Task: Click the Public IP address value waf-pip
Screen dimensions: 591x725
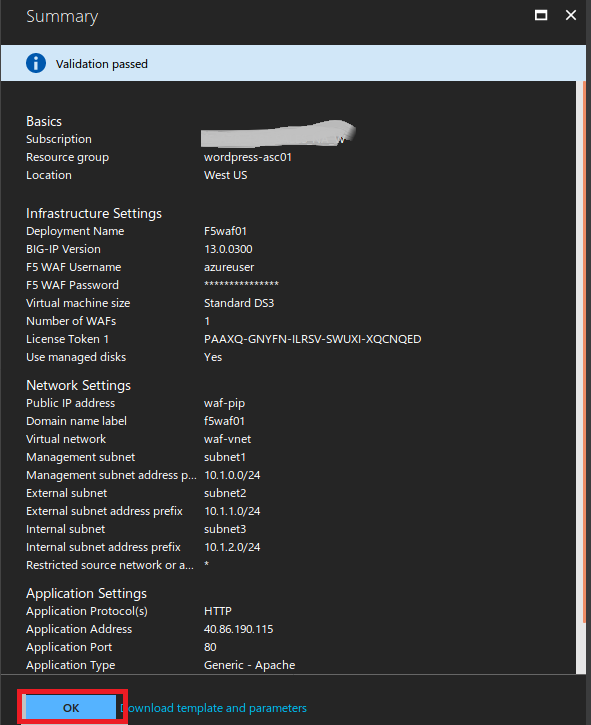Action: click(224, 403)
